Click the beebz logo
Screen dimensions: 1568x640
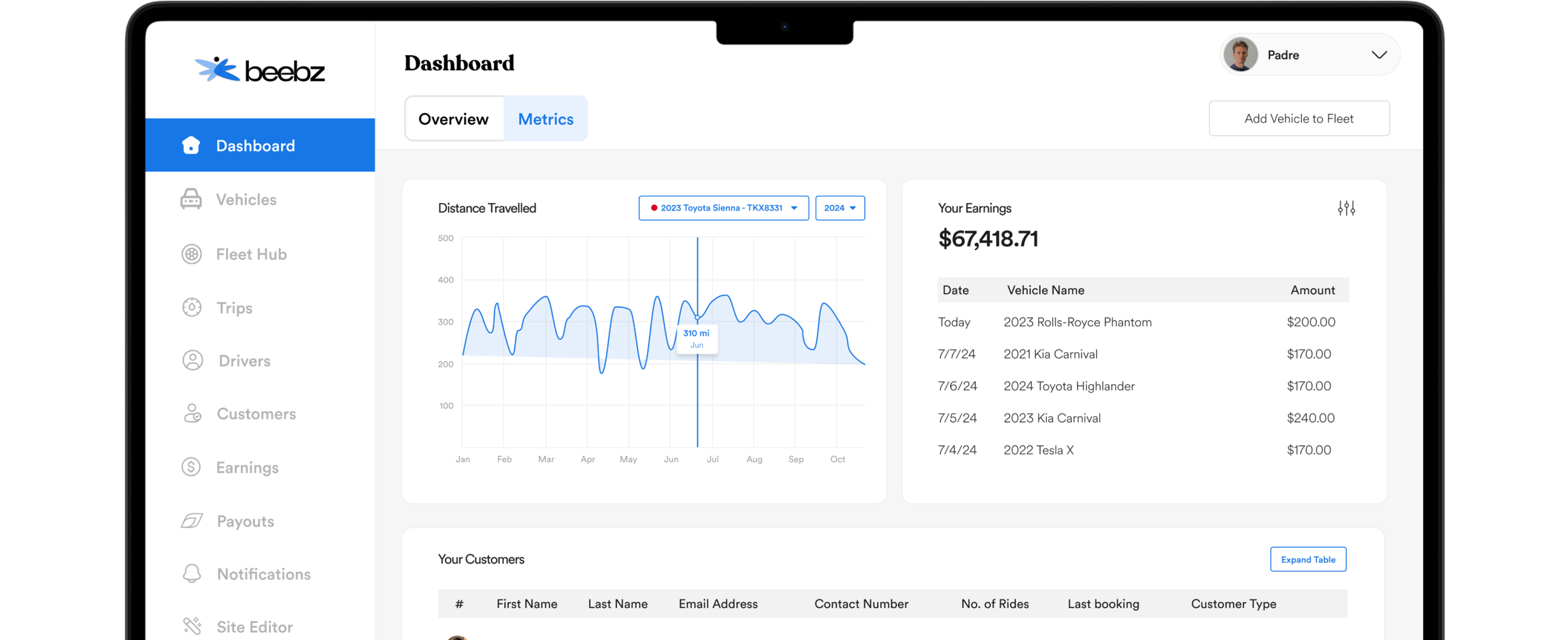point(260,70)
